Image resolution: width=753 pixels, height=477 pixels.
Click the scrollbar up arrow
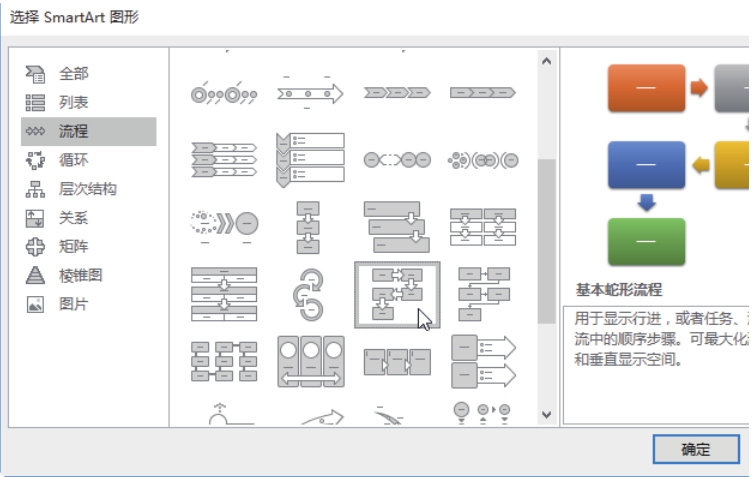[x=547, y=61]
